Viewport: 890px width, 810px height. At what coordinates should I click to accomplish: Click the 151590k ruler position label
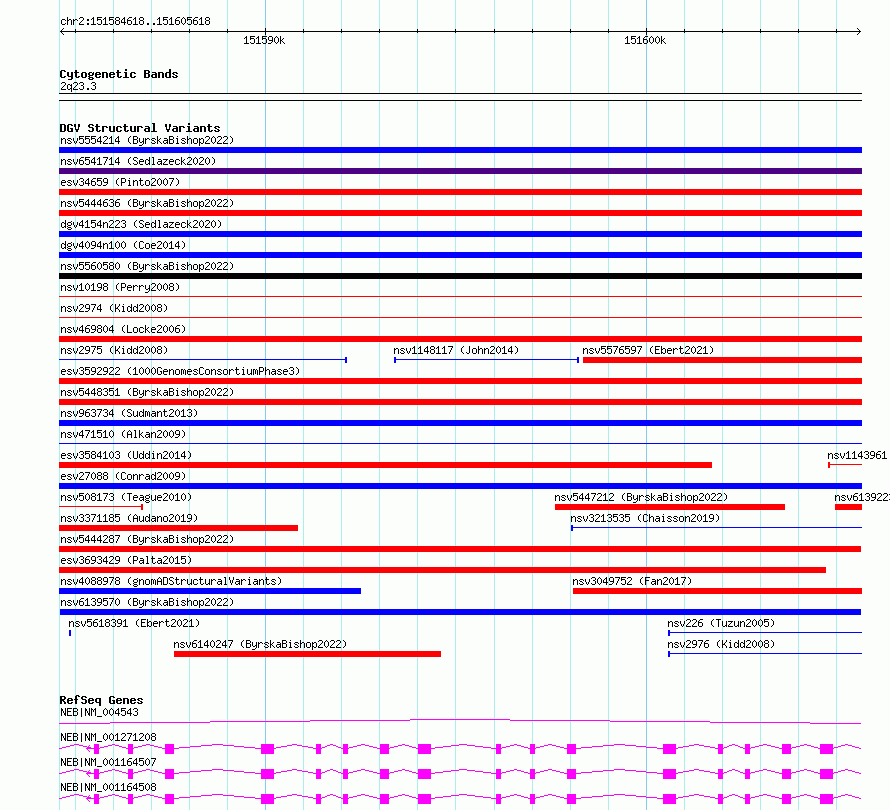click(x=264, y=40)
